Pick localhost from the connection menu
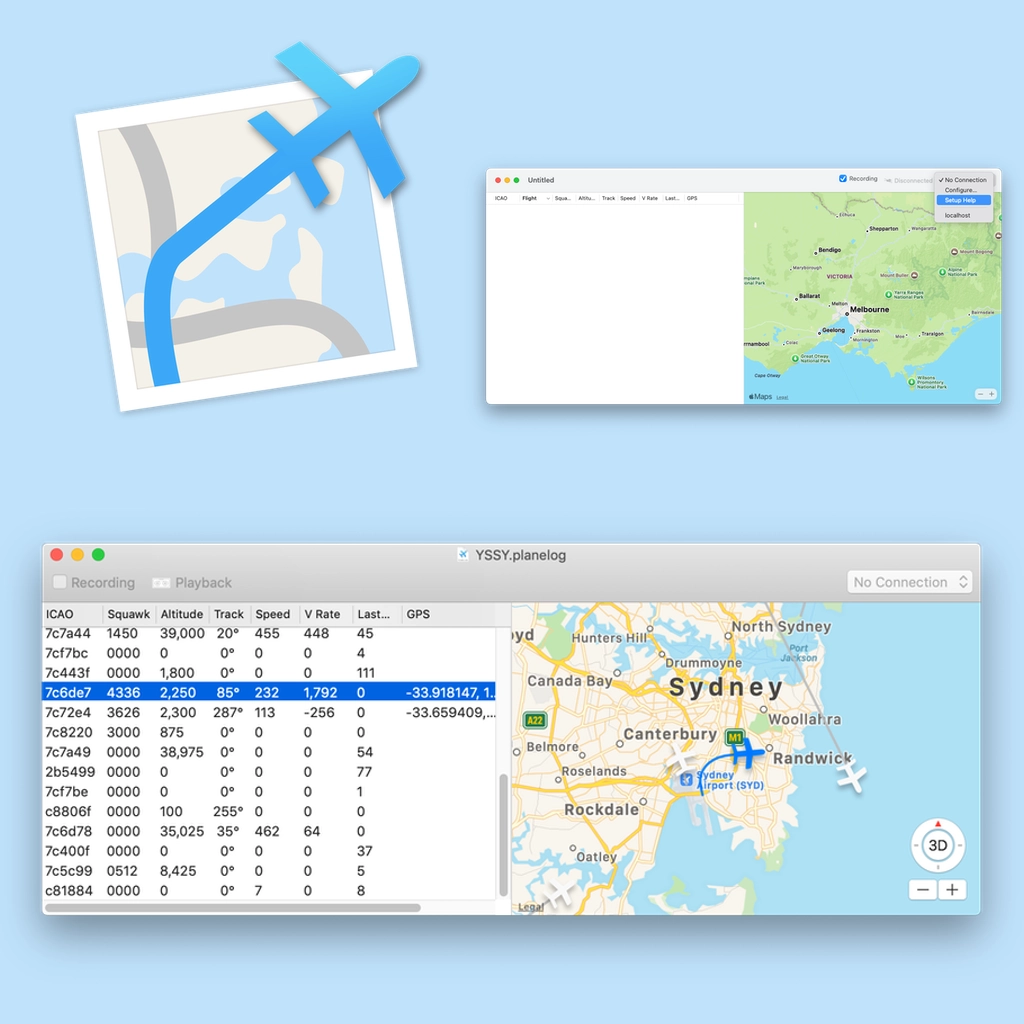1024x1024 pixels. 957,215
